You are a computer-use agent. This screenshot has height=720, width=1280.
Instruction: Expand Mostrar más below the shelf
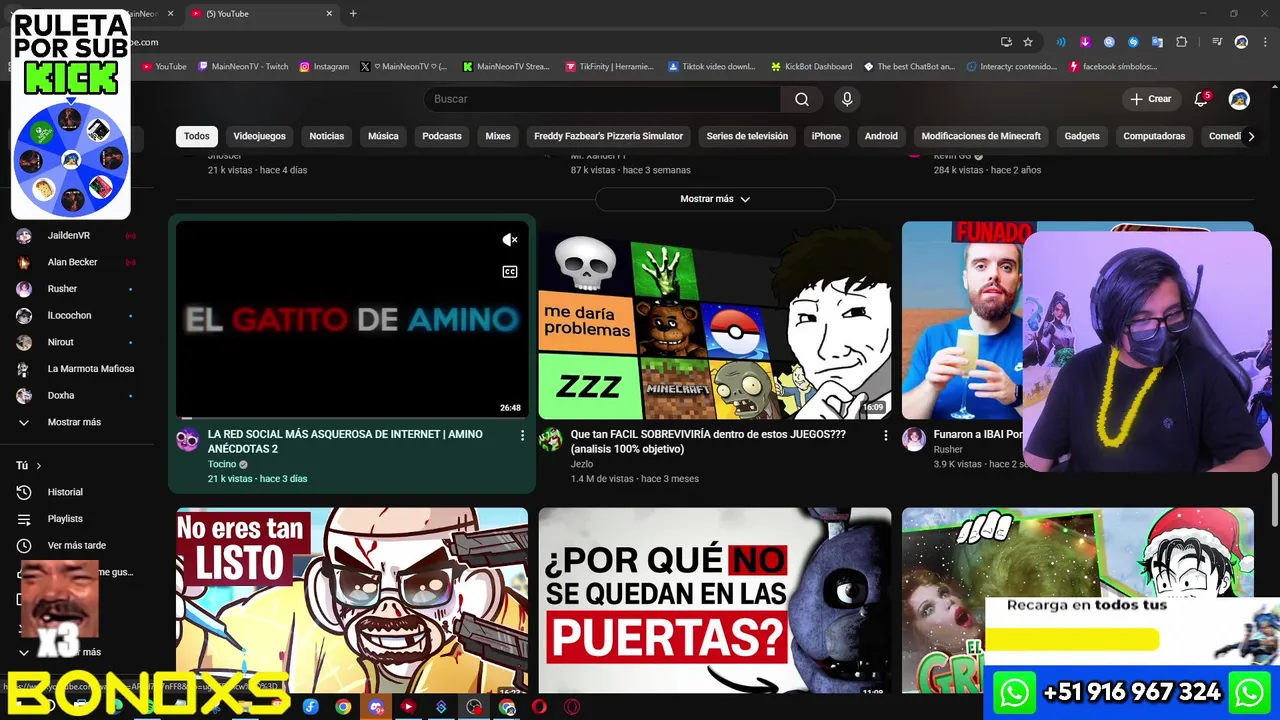(x=715, y=199)
